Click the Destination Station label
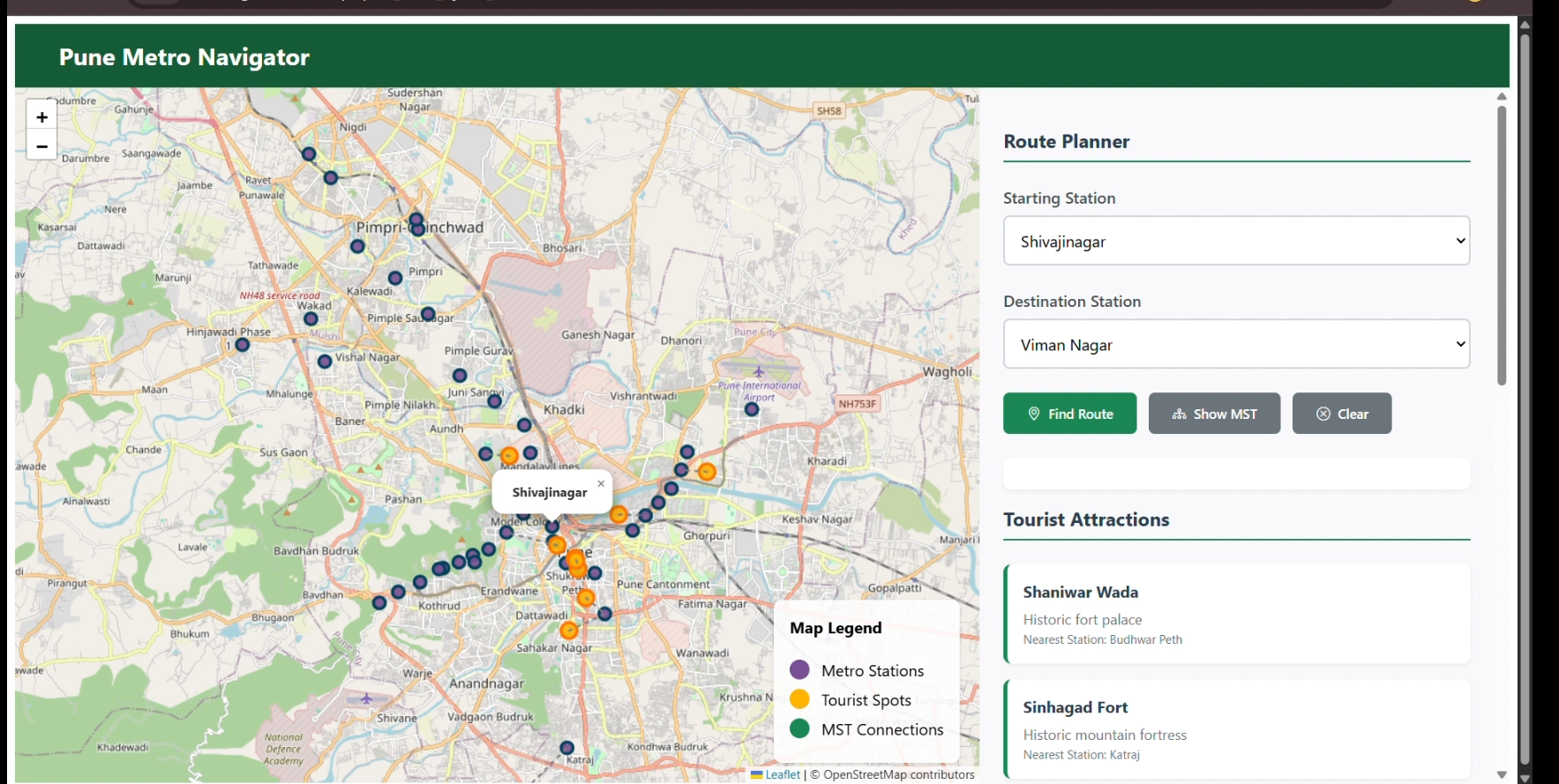This screenshot has height=784, width=1559. click(x=1072, y=302)
